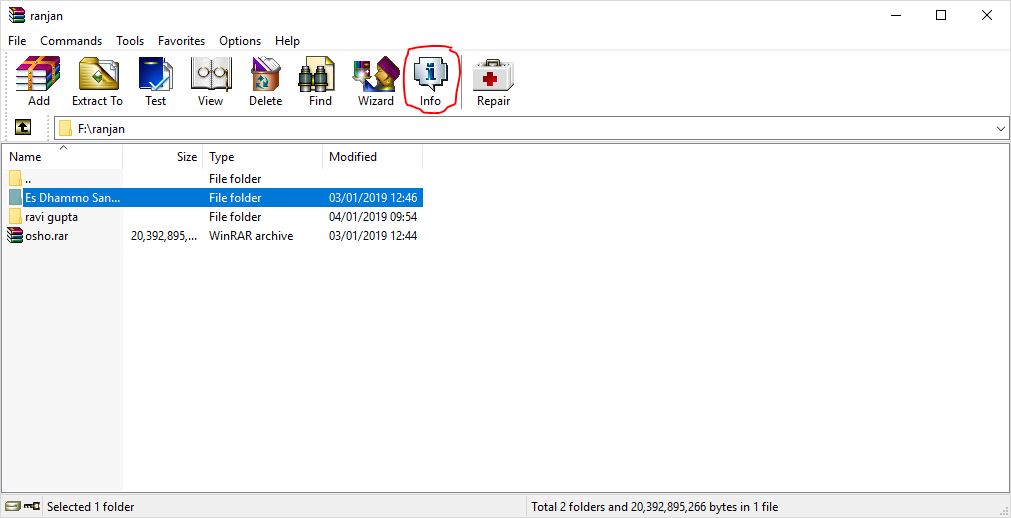The height and width of the screenshot is (518, 1011).
Task: Click the ravi gupta folder icon
Action: tap(15, 216)
